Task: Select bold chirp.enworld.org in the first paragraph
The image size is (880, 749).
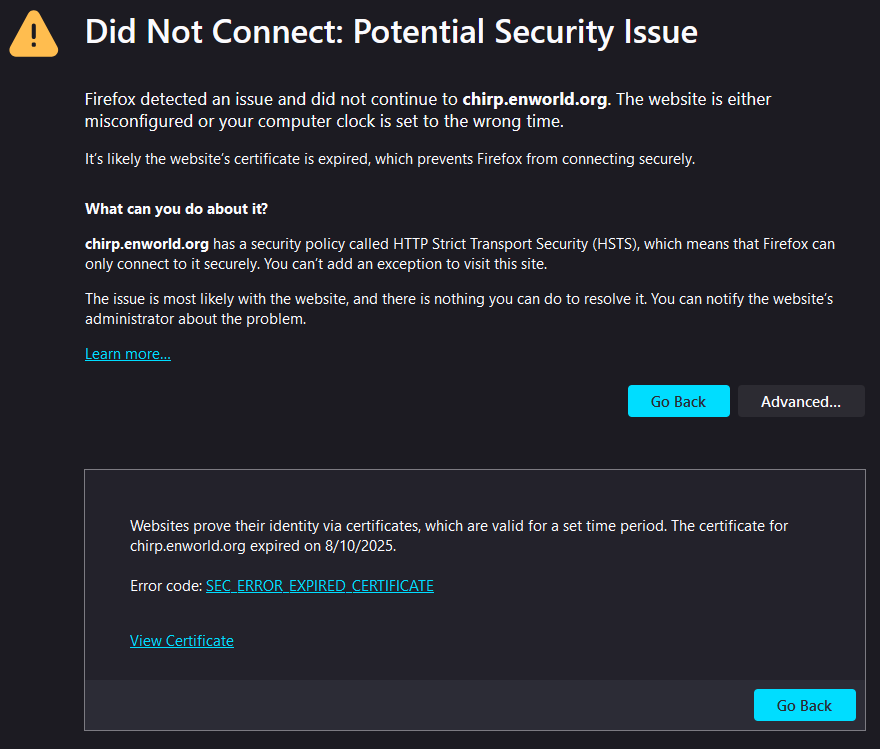Action: [x=534, y=99]
